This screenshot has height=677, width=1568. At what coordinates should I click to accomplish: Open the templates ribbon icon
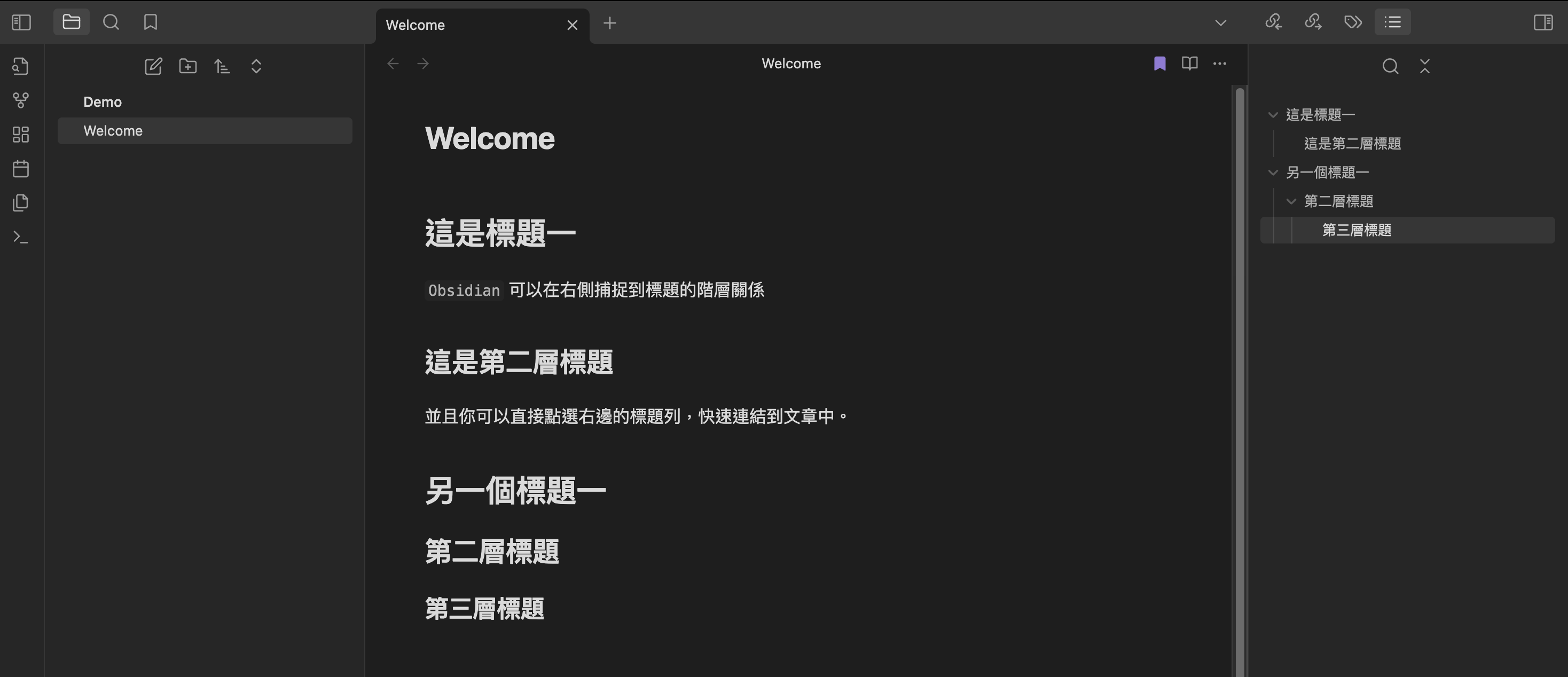[x=21, y=202]
